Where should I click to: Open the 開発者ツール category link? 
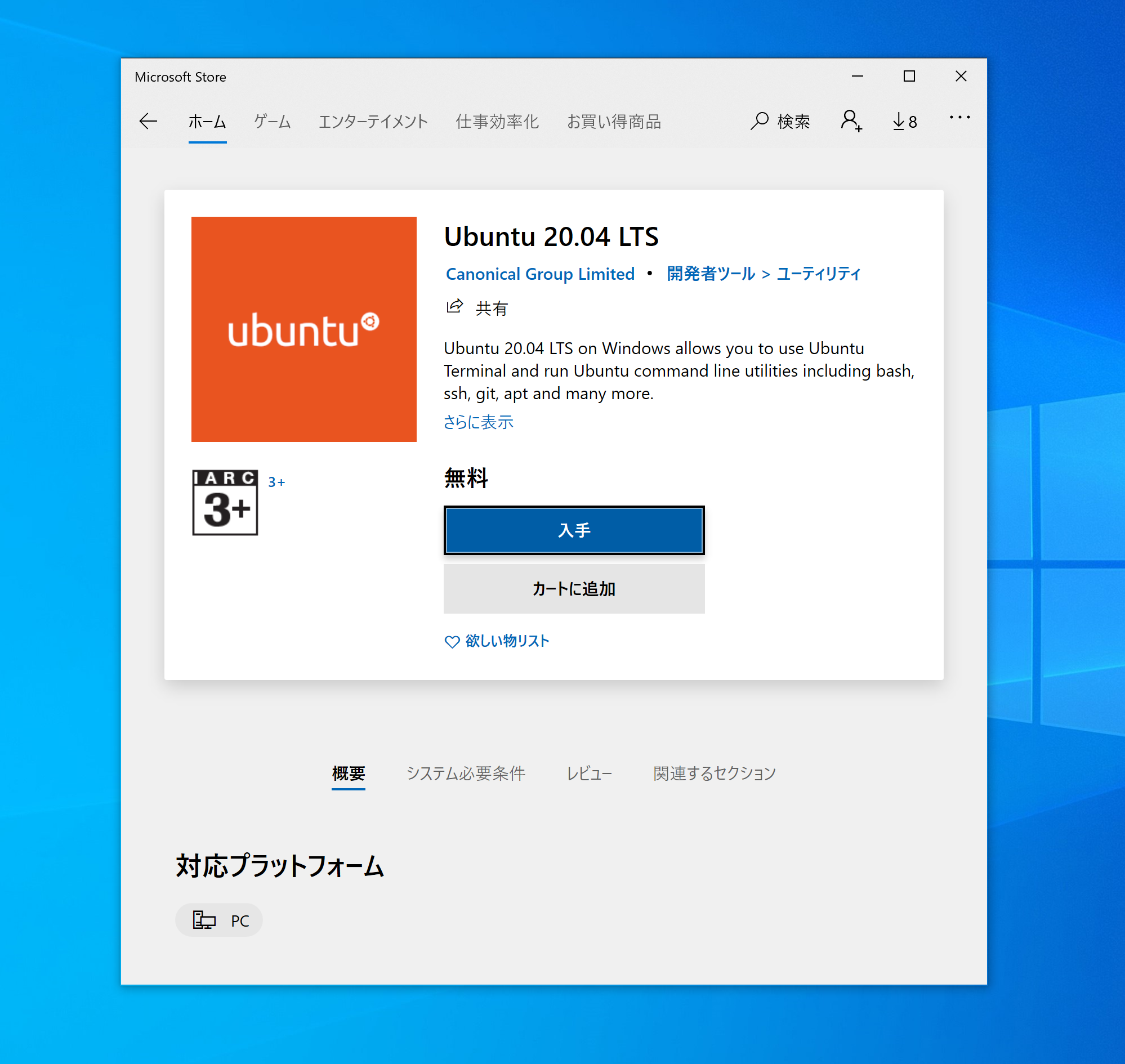coord(711,274)
